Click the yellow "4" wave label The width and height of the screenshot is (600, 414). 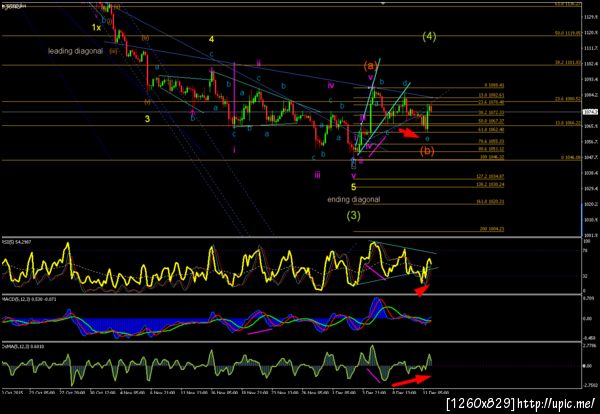[x=211, y=39]
